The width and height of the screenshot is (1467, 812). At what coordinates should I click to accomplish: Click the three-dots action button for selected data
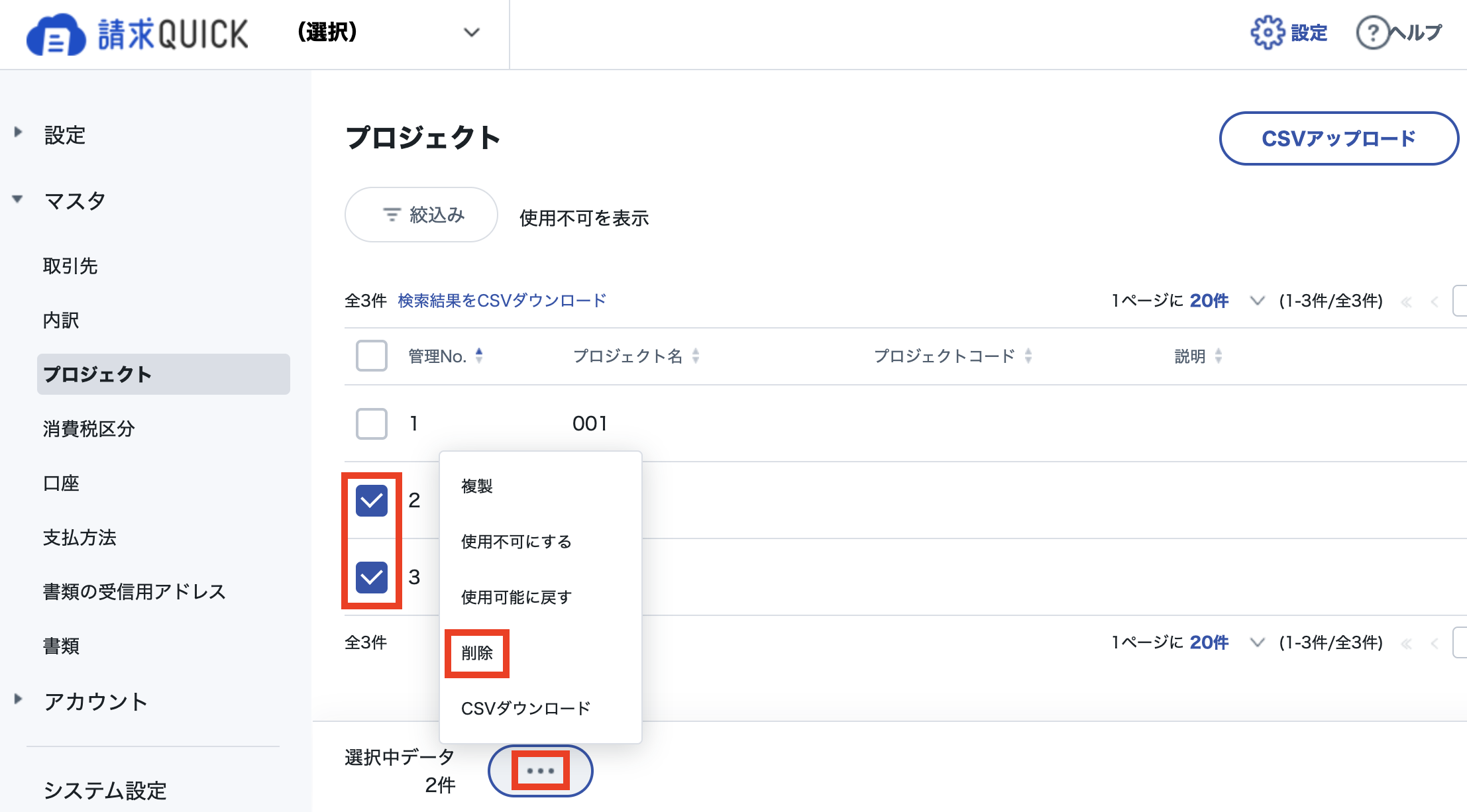[x=541, y=771]
